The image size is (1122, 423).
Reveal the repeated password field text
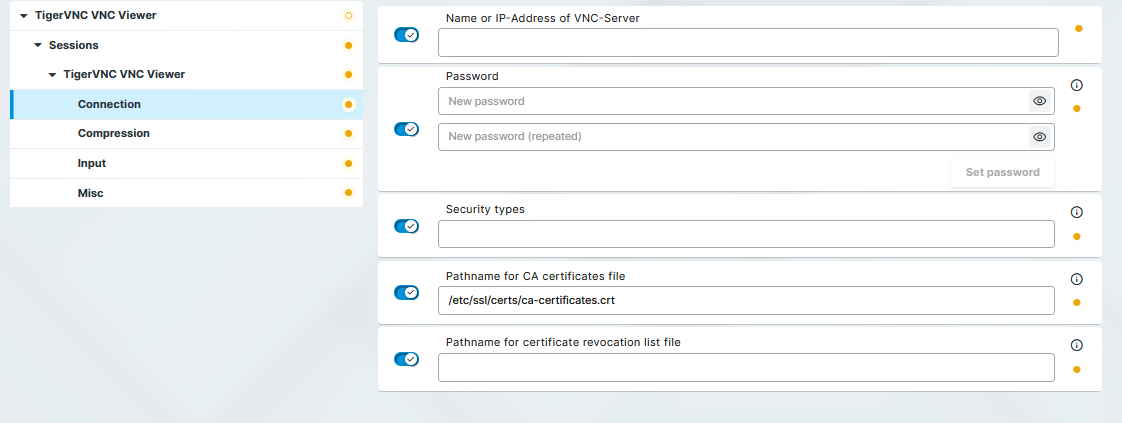[x=1040, y=137]
